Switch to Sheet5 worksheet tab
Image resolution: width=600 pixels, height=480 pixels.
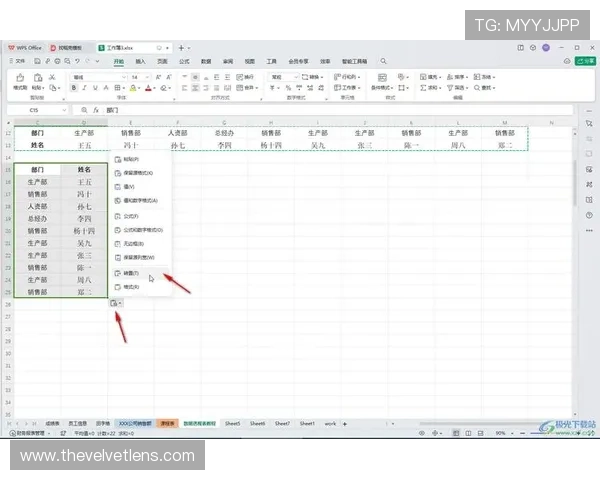[232, 423]
